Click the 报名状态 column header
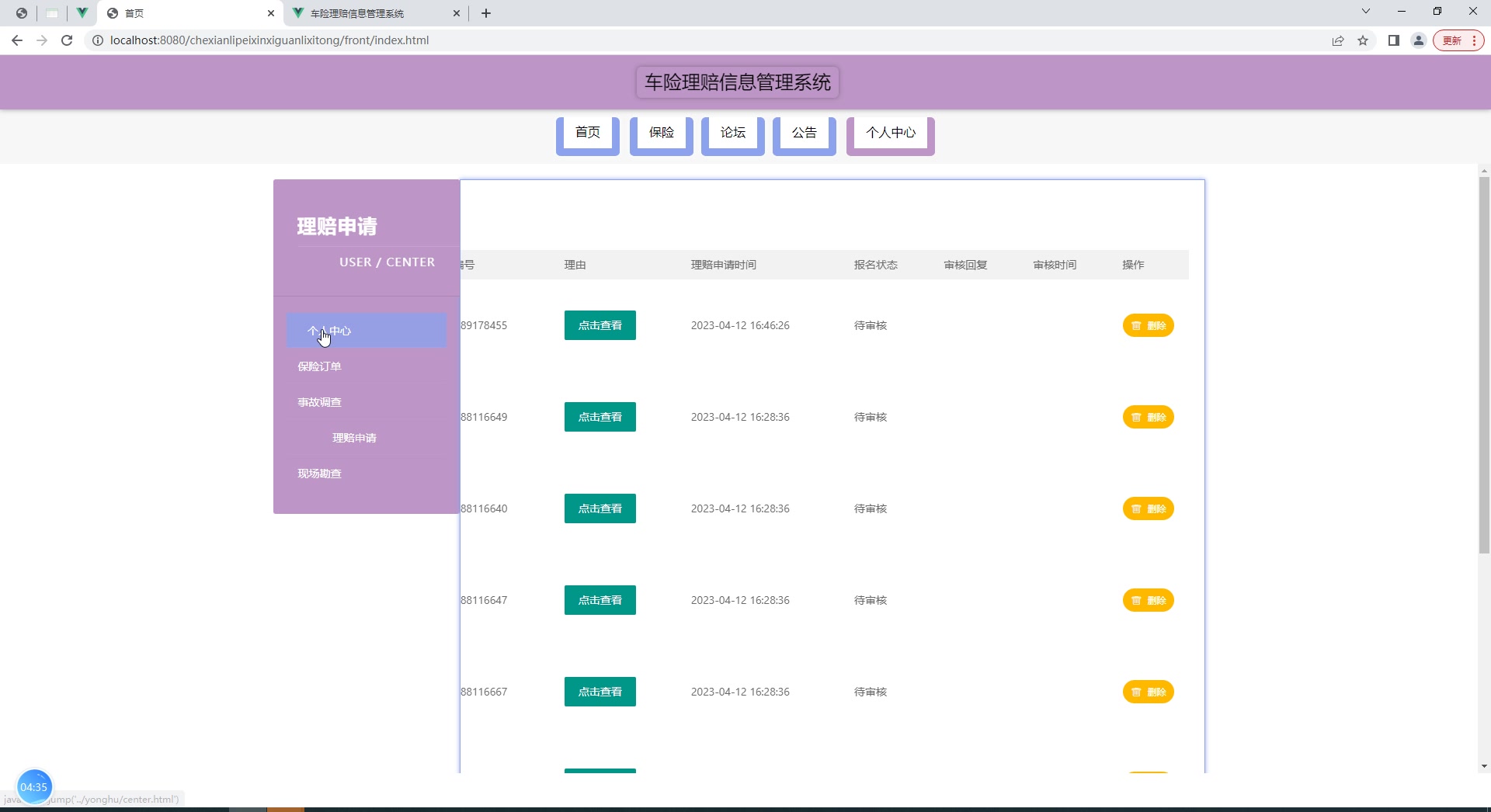 [x=876, y=265]
